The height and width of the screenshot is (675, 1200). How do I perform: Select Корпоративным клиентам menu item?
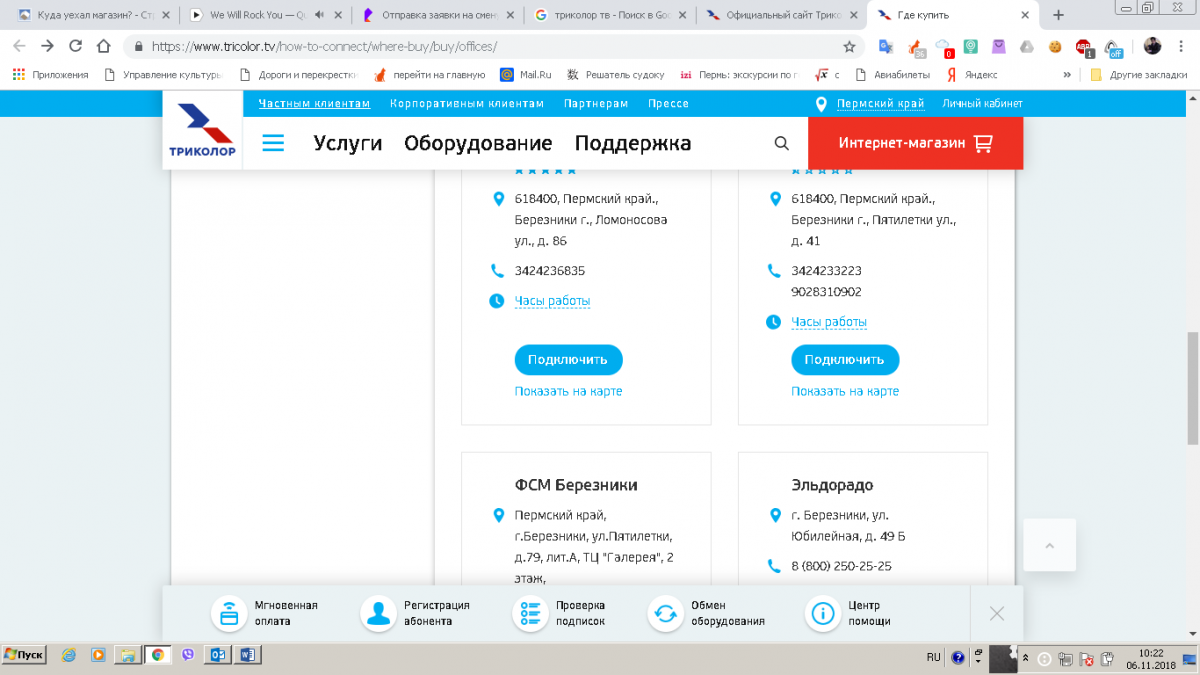point(467,104)
